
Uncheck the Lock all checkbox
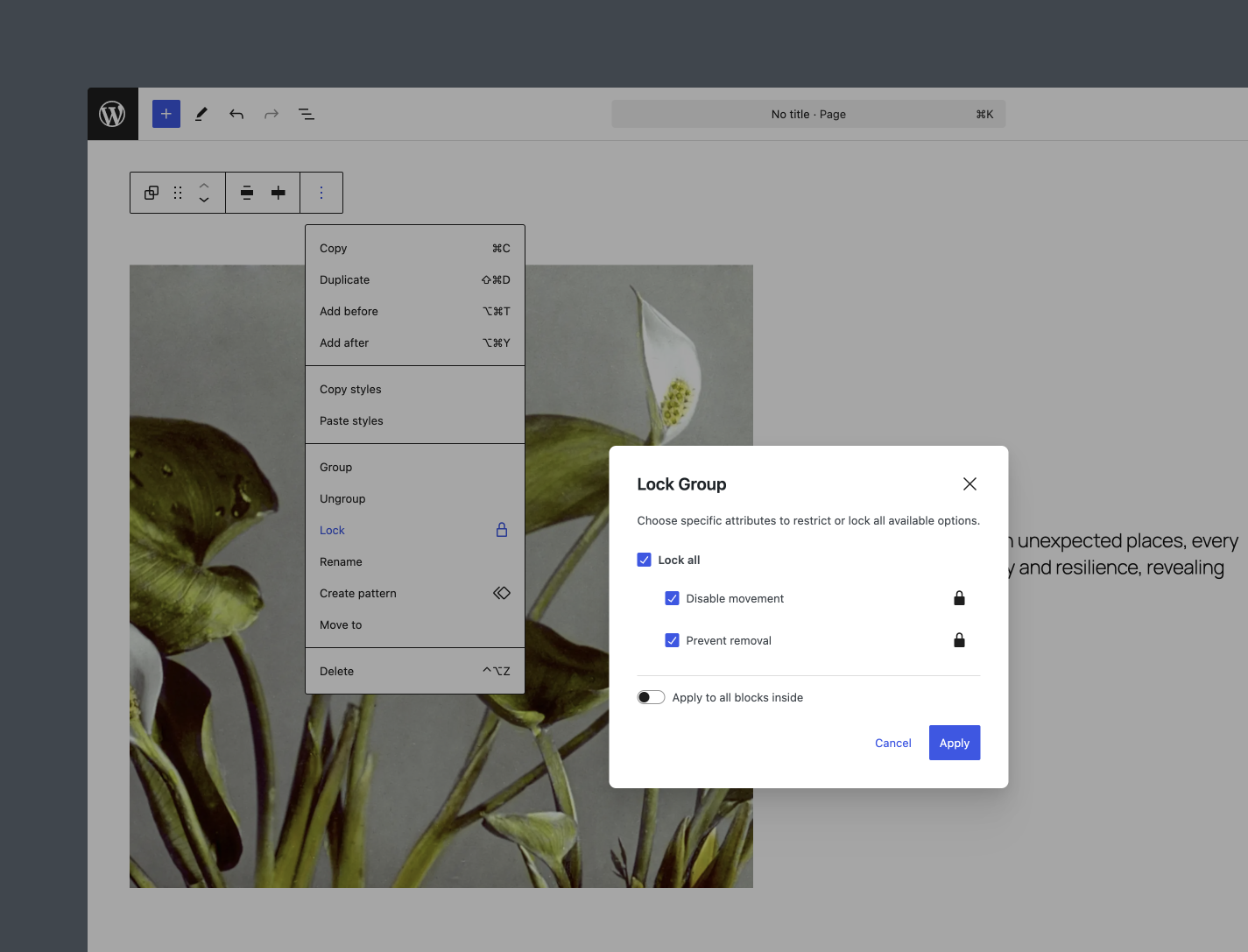tap(644, 560)
